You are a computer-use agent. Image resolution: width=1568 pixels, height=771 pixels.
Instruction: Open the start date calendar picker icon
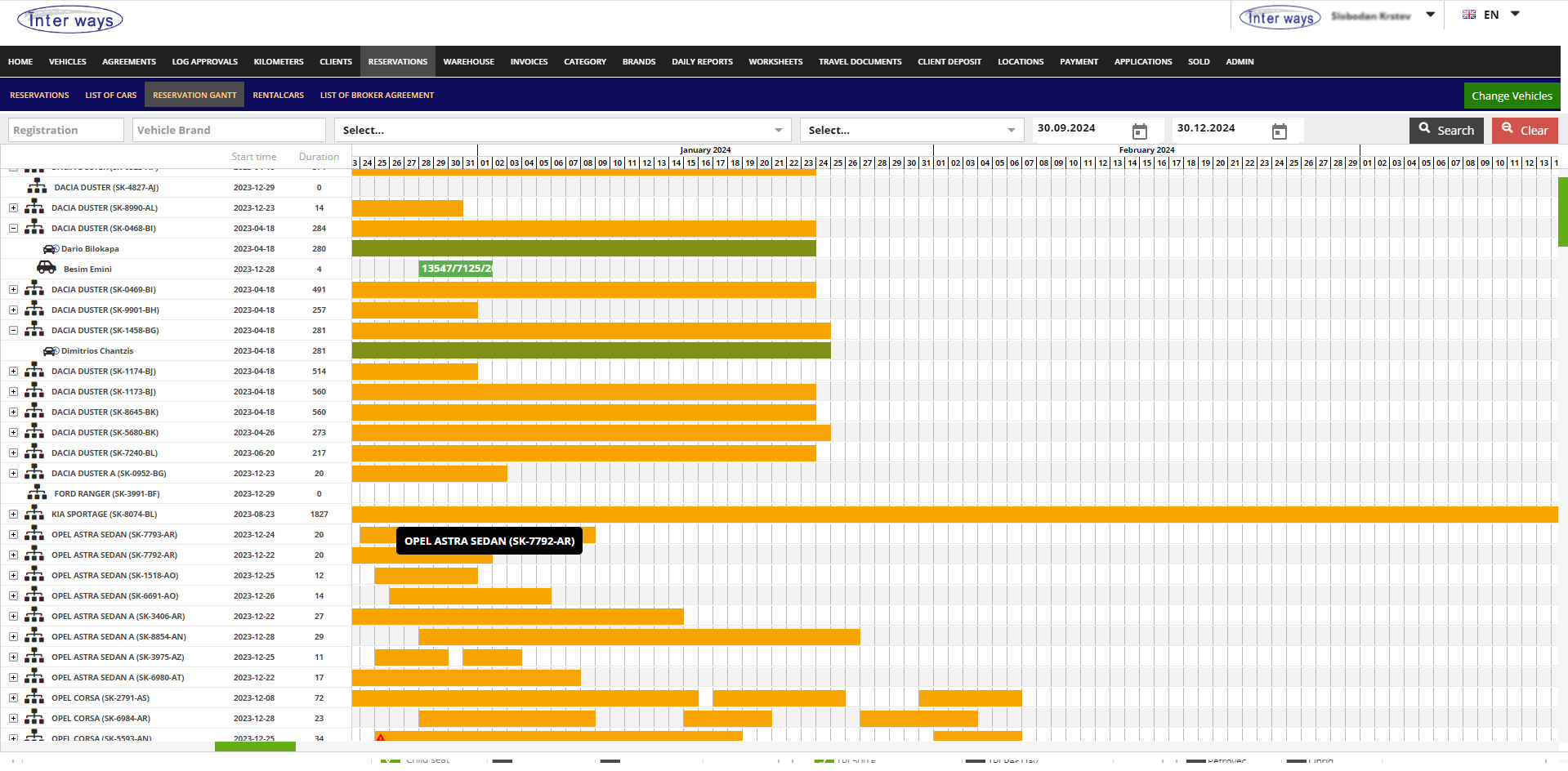pos(1140,131)
